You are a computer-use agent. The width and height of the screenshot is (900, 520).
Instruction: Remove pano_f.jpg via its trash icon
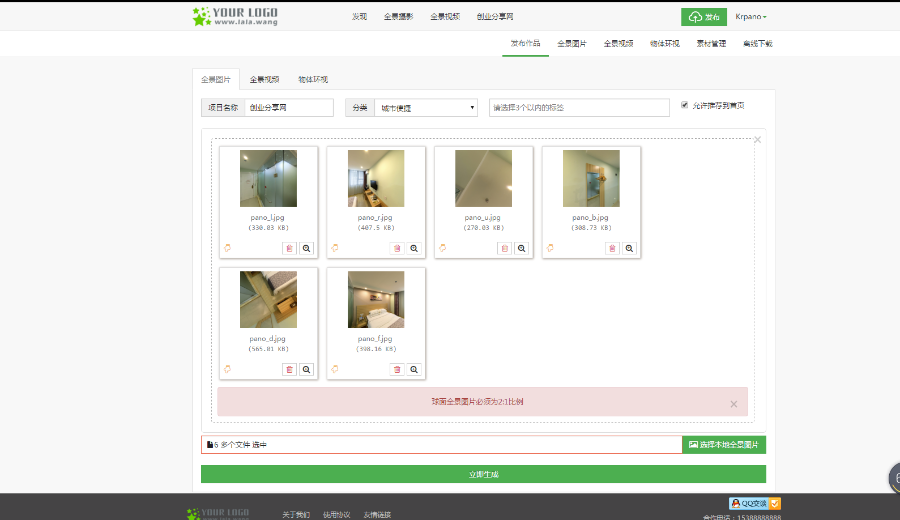pos(397,370)
